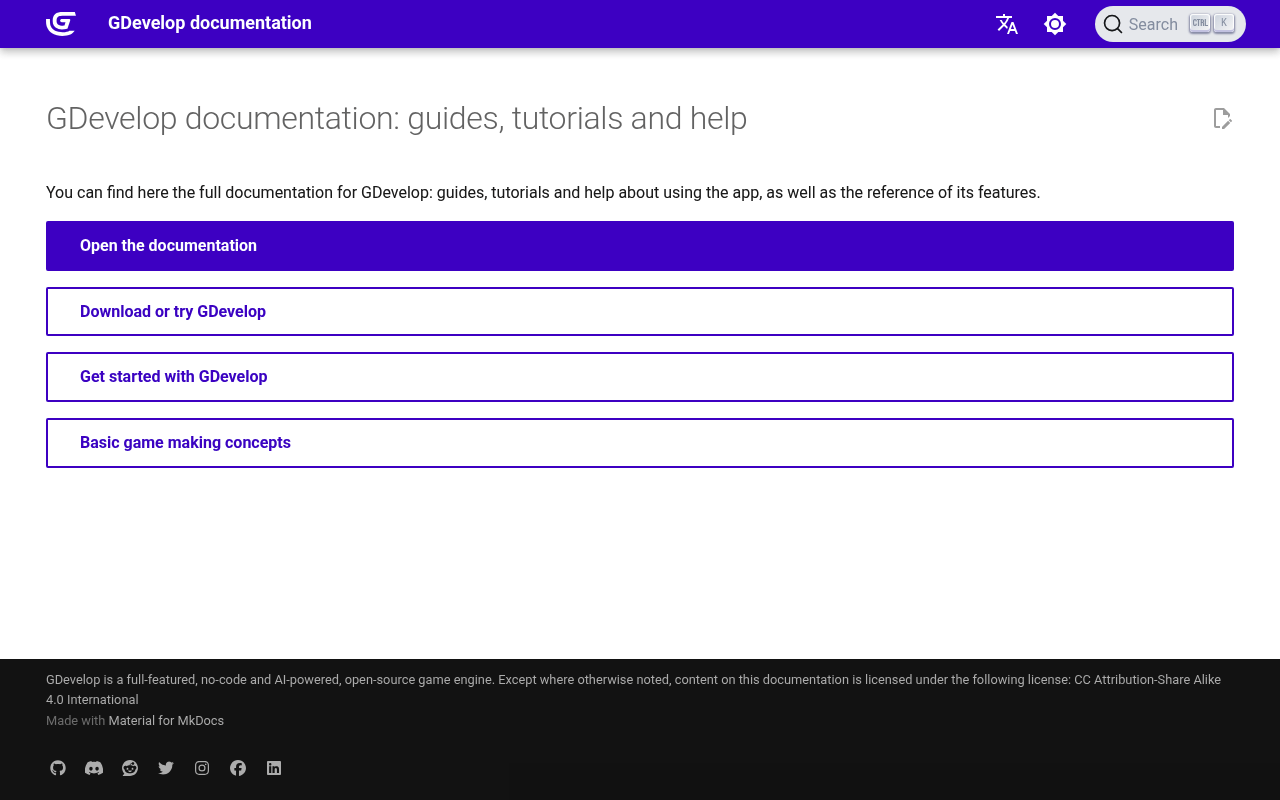The image size is (1280, 800).
Task: Open Download or try GDevelop
Action: 640,311
